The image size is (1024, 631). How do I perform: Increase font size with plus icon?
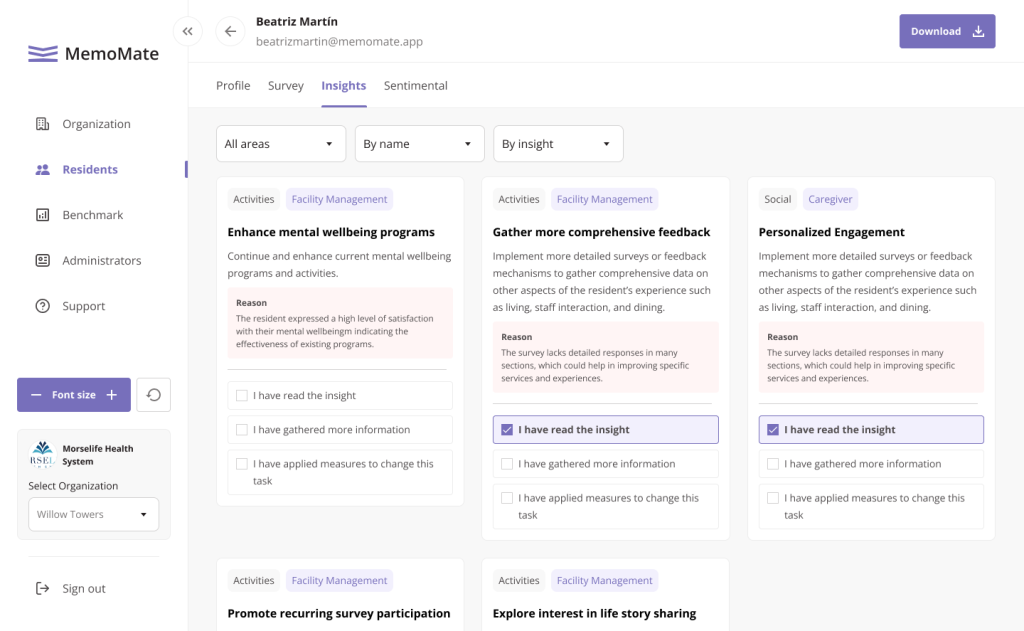[112, 395]
